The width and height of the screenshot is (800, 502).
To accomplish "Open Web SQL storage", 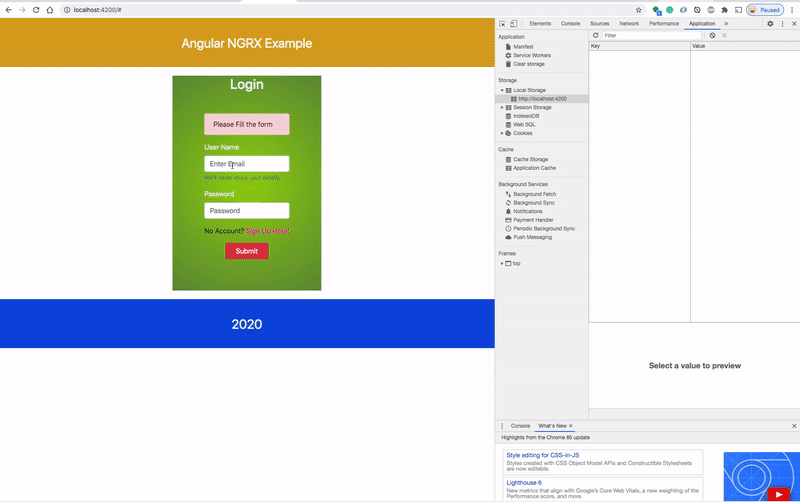I will [524, 124].
